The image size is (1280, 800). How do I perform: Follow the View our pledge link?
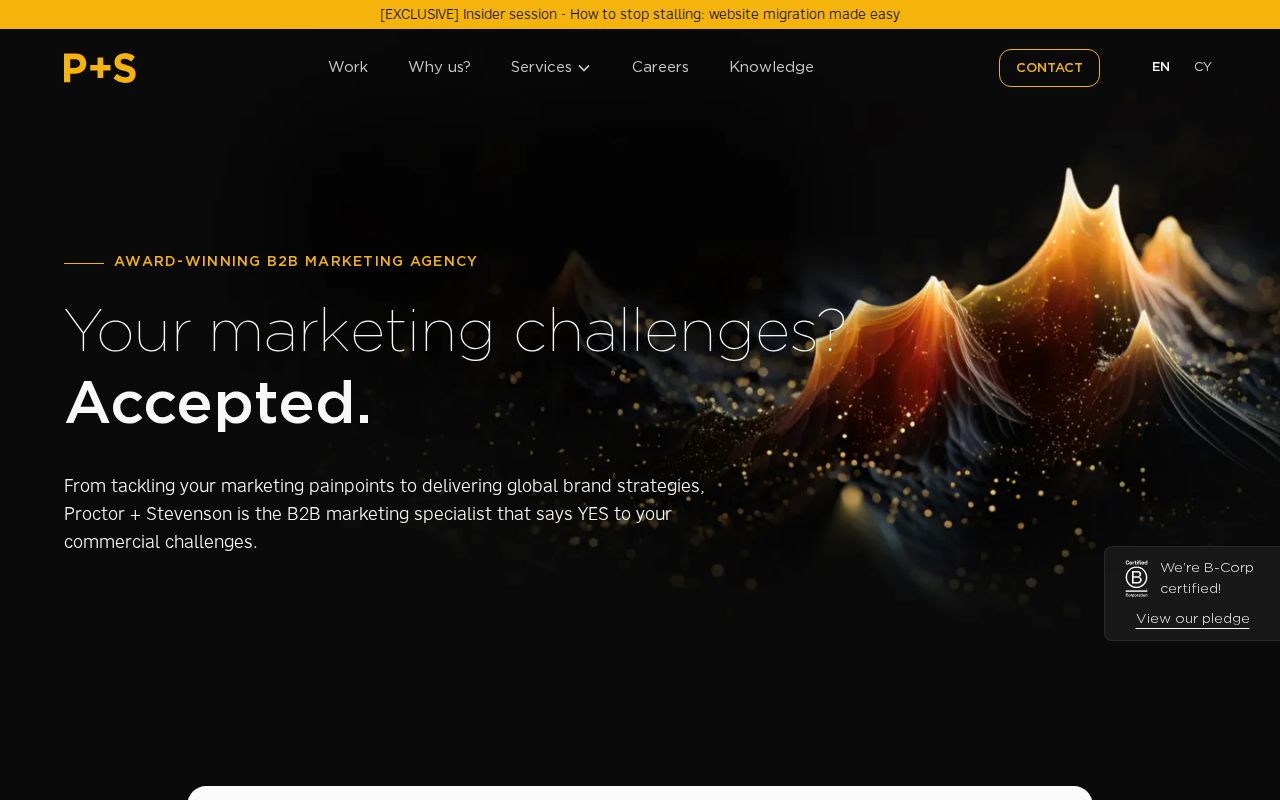pyautogui.click(x=1192, y=619)
